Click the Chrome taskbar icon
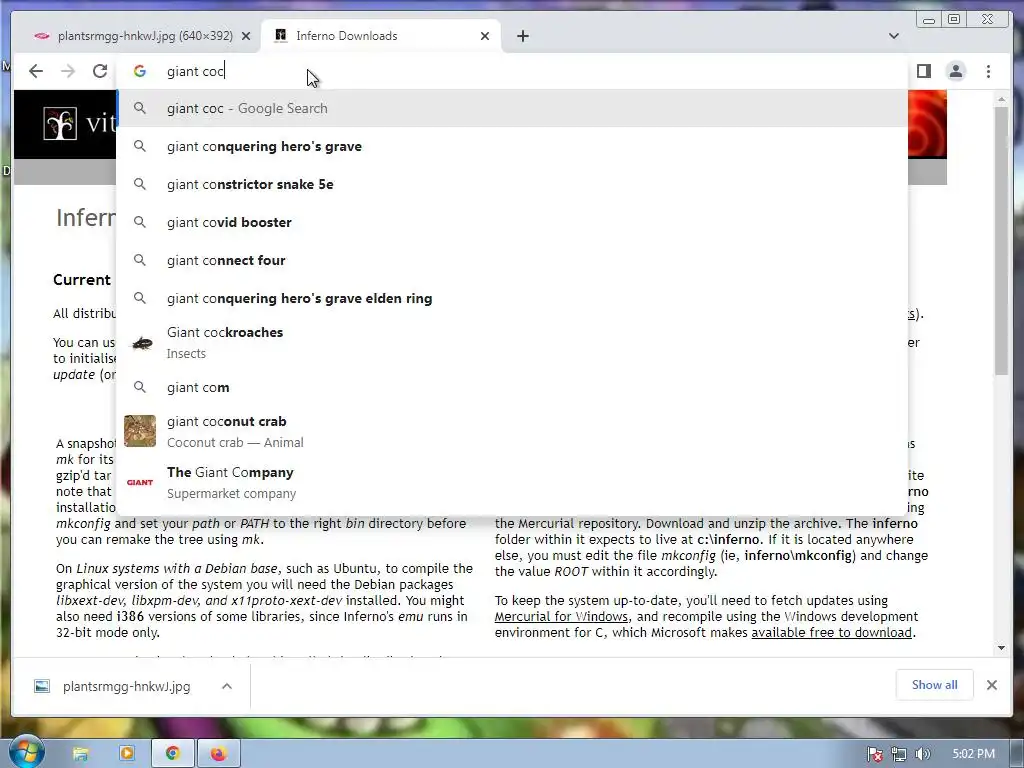 172,754
